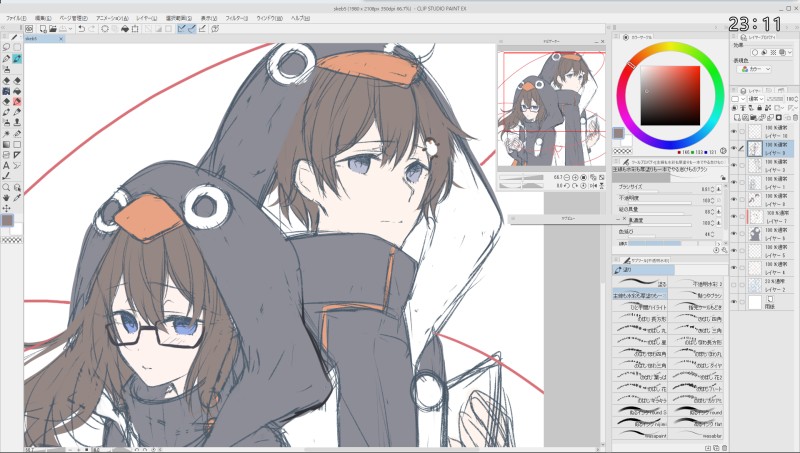Click the wrench icon in Tool Property panel
The image size is (800, 453).
pos(724,250)
